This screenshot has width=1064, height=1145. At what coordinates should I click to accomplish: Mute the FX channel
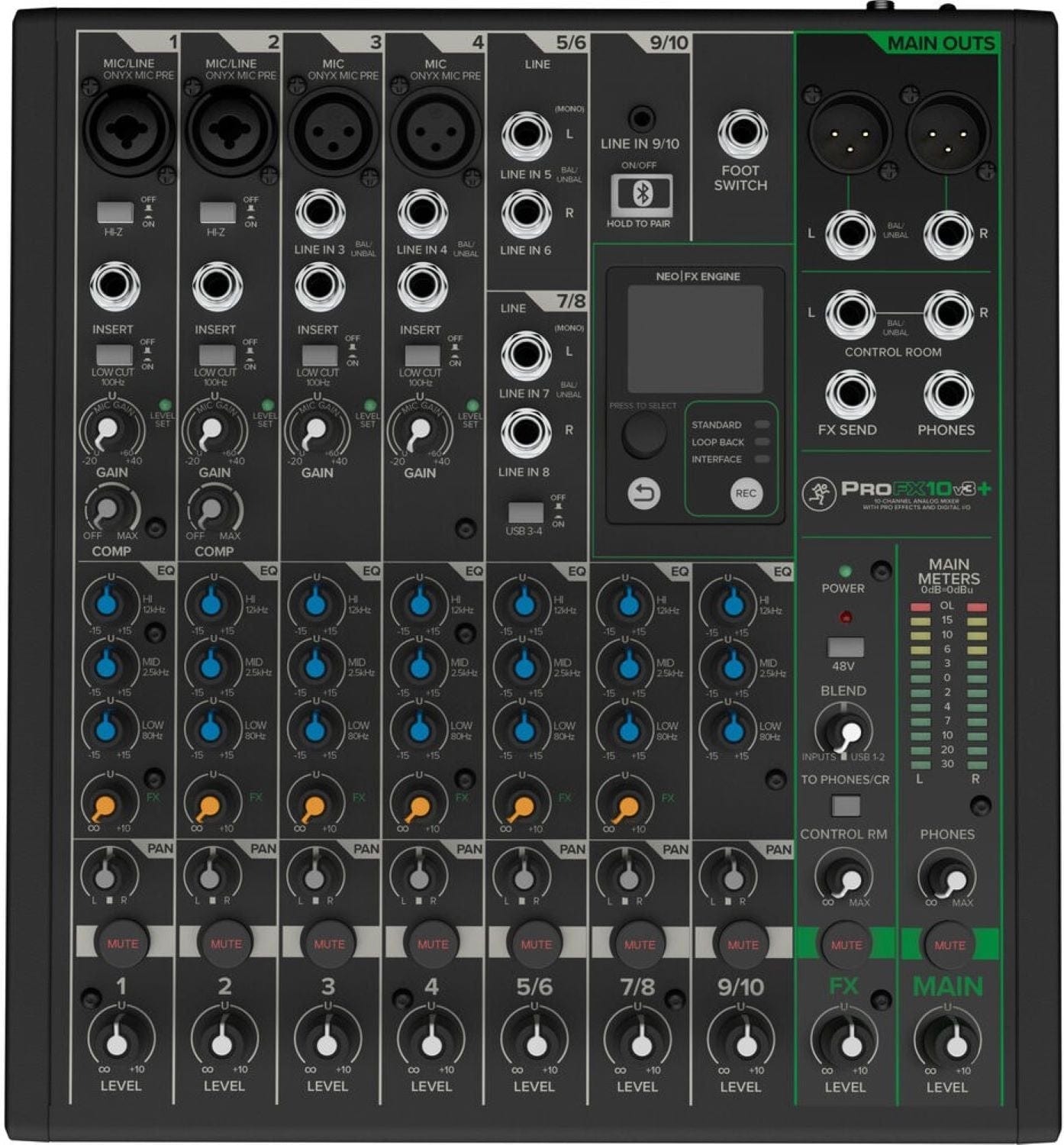[x=846, y=945]
